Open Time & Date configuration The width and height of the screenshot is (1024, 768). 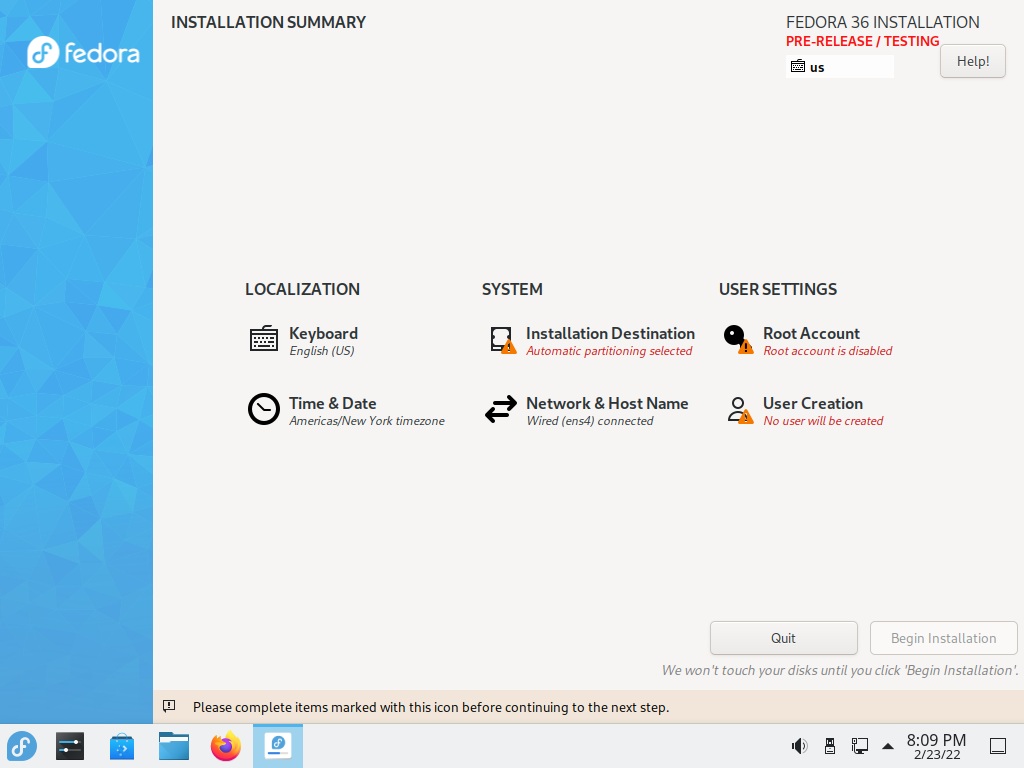pos(347,411)
